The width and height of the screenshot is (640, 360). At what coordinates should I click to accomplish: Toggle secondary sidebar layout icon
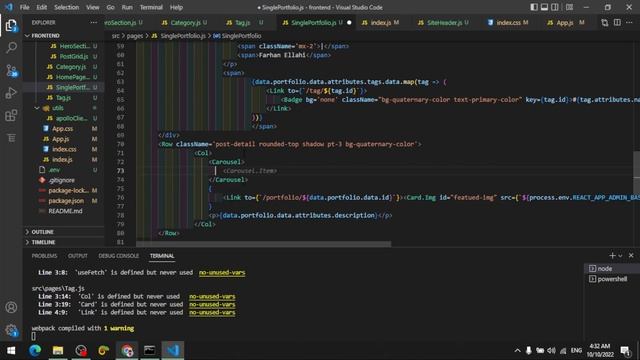click(x=555, y=7)
